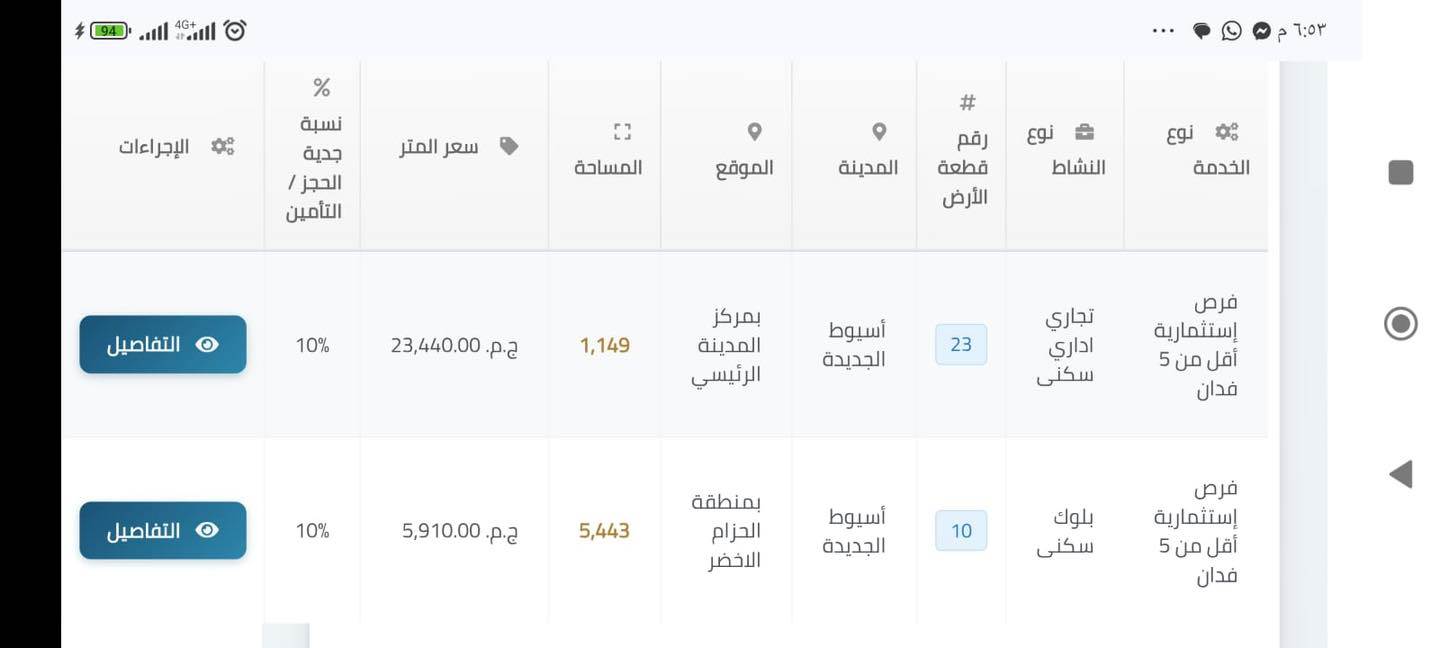This screenshot has width=1440, height=648.
Task: Click the plot number badge 10
Action: (x=961, y=531)
